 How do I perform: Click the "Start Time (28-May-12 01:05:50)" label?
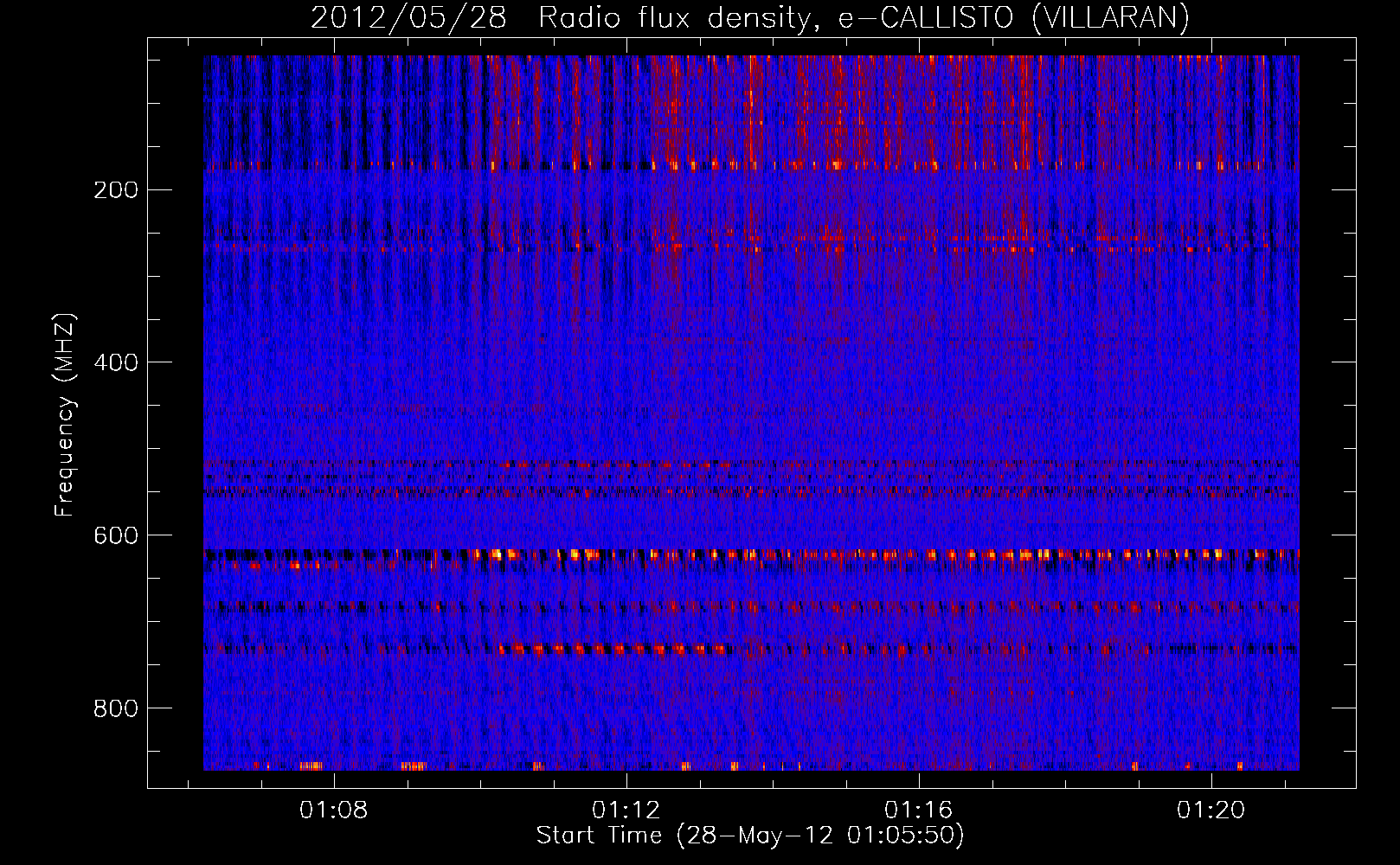pos(750,836)
